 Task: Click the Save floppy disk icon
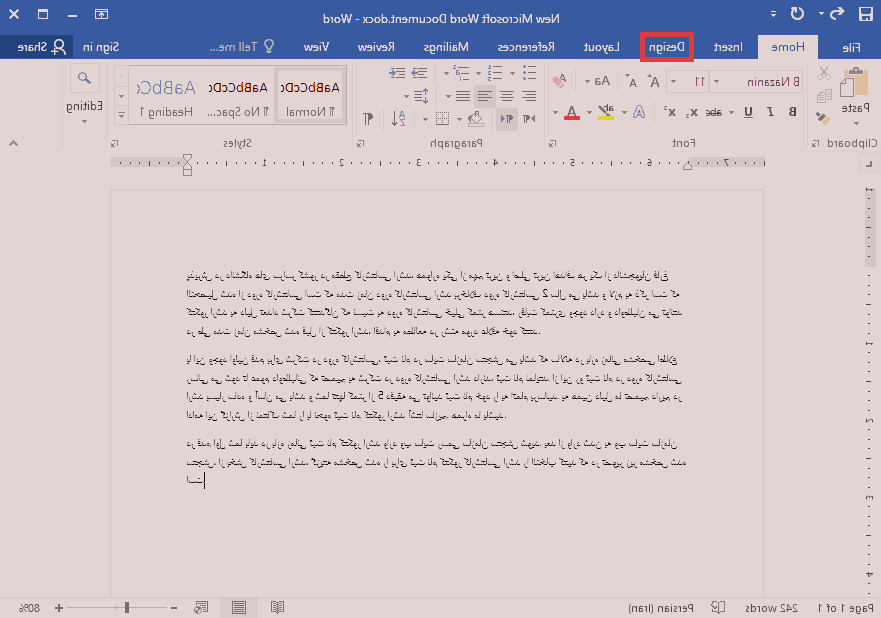tap(866, 14)
